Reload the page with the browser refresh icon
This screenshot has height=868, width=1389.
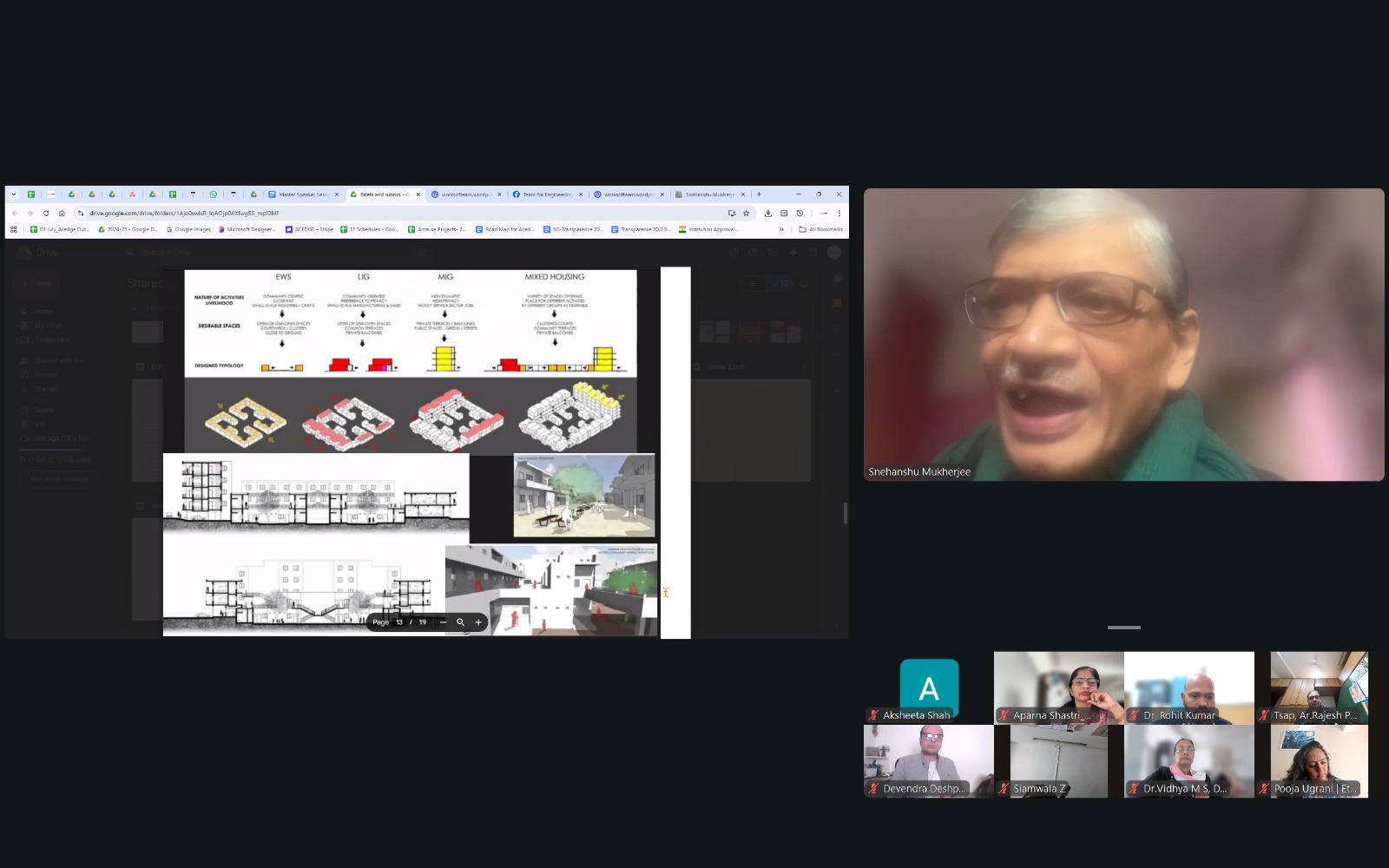coord(46,214)
